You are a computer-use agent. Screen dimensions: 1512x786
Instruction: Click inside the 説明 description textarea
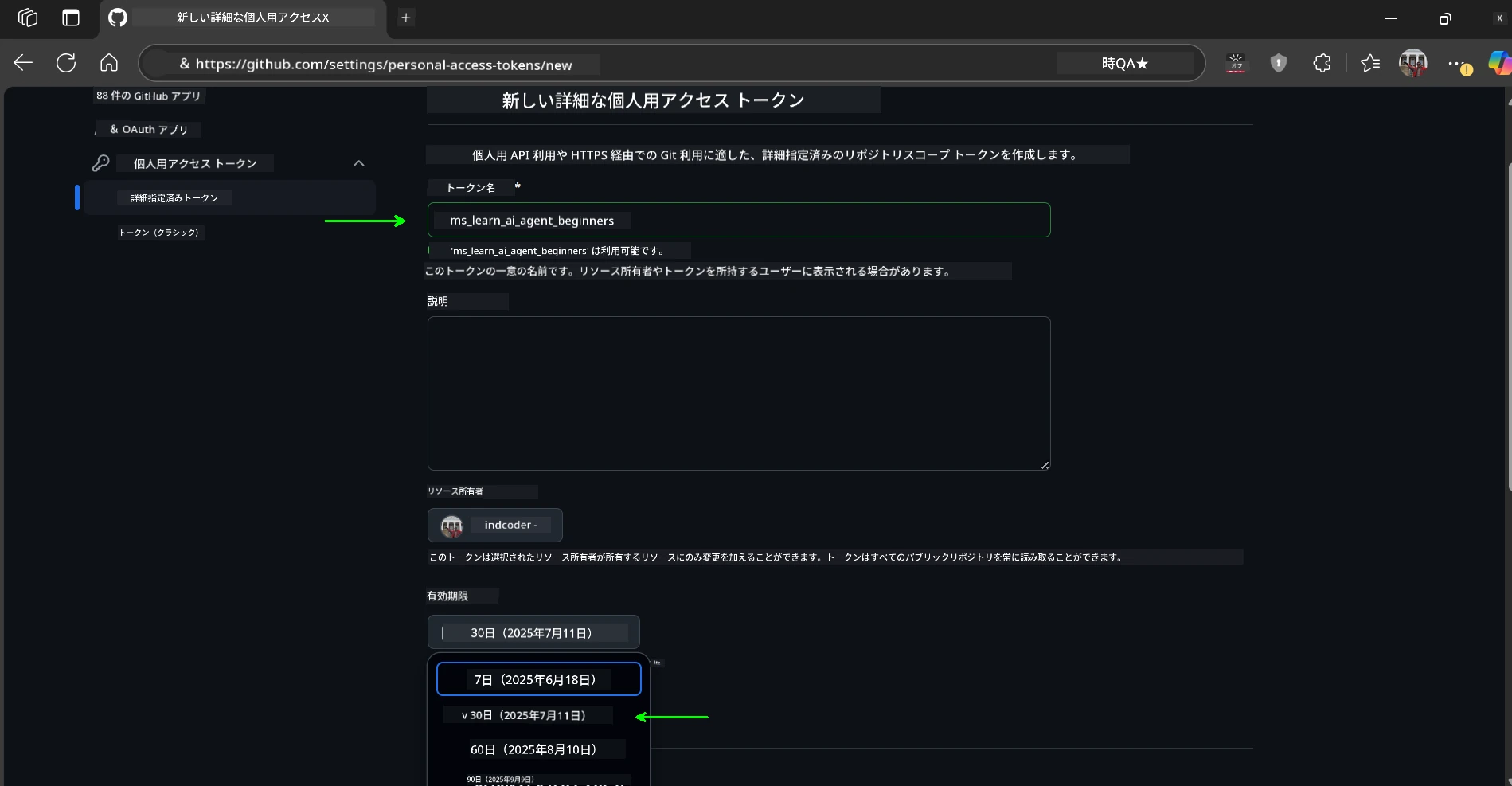[738, 393]
